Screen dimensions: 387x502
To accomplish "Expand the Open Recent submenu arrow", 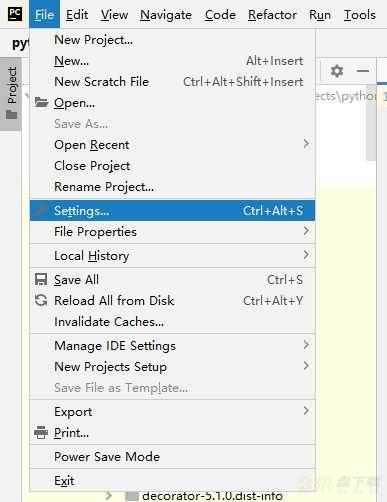I will click(x=306, y=144).
